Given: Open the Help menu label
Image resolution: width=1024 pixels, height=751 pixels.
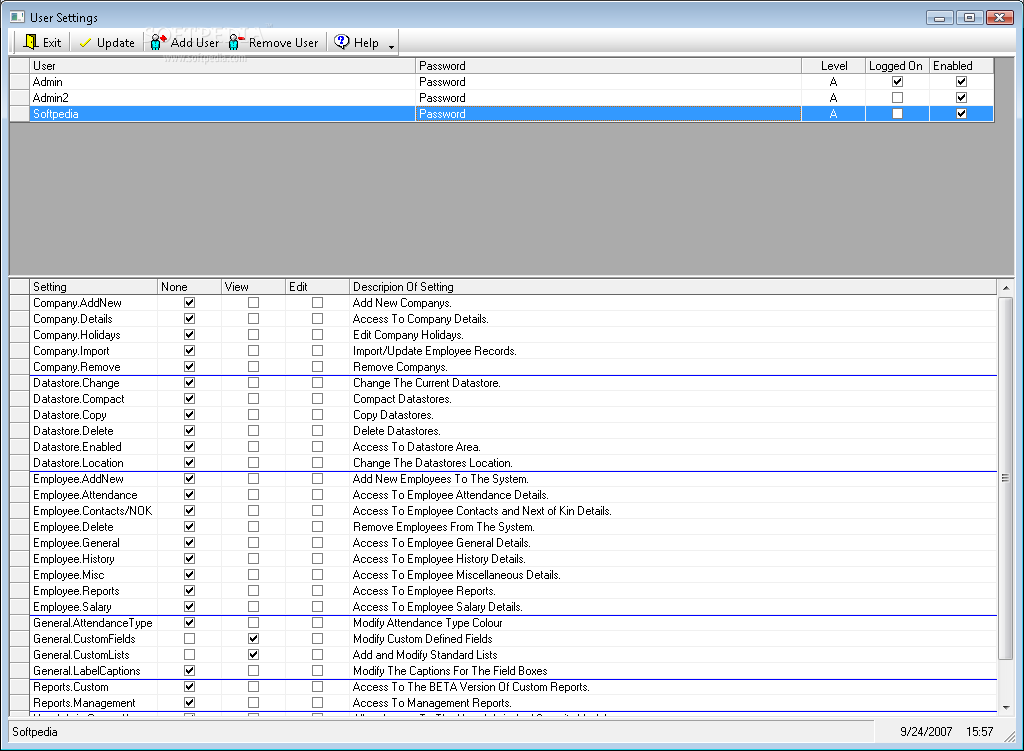Looking at the screenshot, I should point(366,43).
